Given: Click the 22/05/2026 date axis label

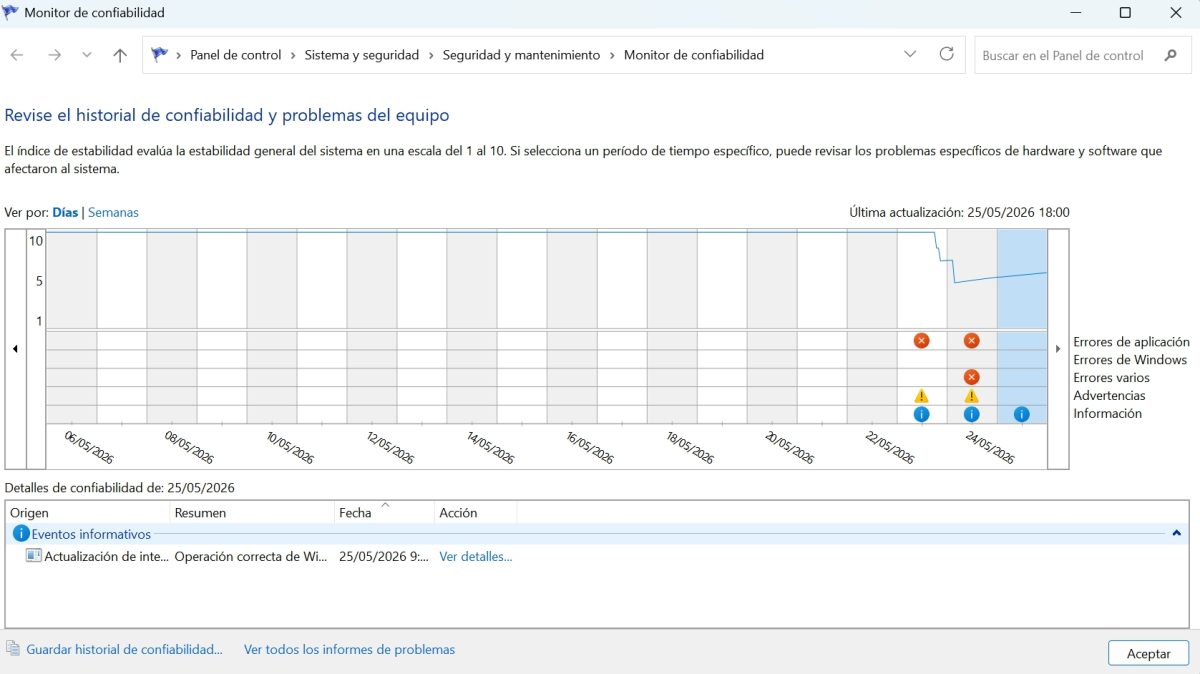Looking at the screenshot, I should [889, 447].
